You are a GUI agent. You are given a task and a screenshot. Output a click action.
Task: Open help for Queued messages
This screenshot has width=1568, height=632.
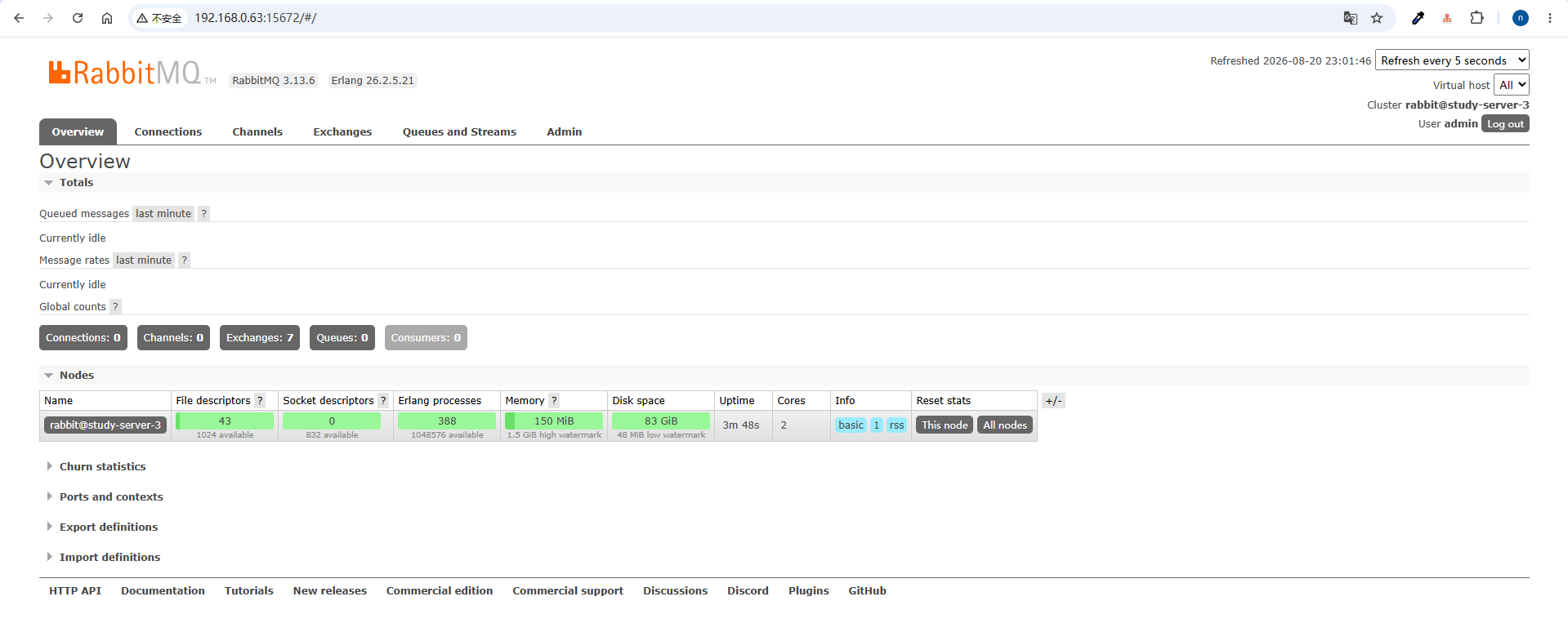click(204, 214)
